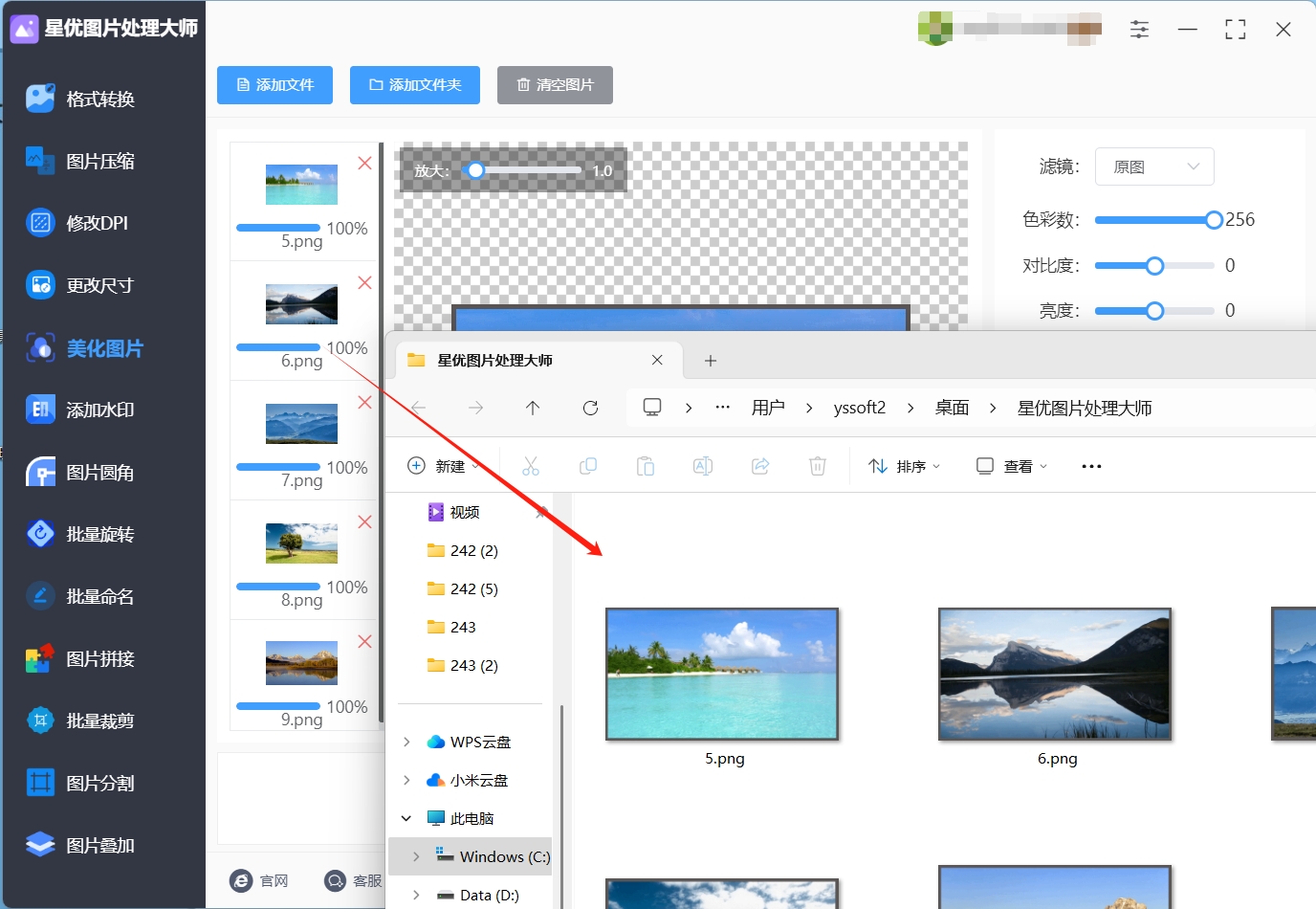Expand the 小米云盘 tree node

[x=406, y=780]
